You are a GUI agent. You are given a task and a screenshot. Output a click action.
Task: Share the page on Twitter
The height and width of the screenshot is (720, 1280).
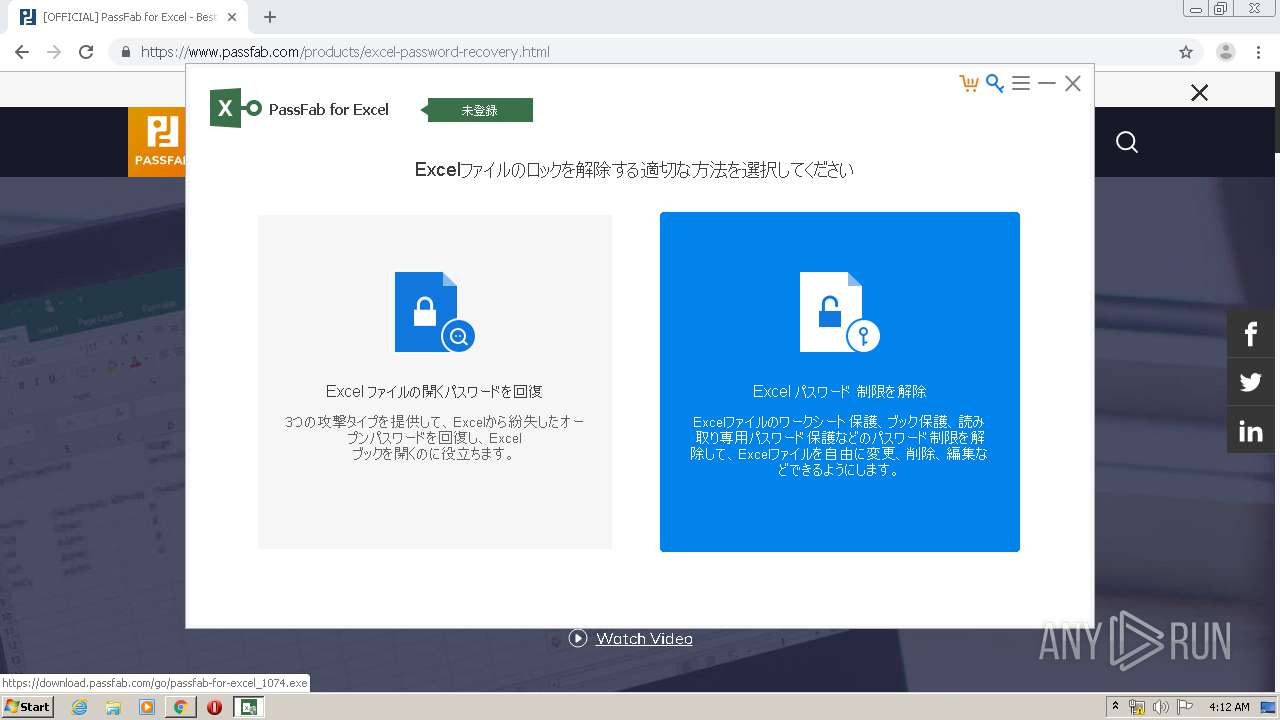pos(1251,382)
